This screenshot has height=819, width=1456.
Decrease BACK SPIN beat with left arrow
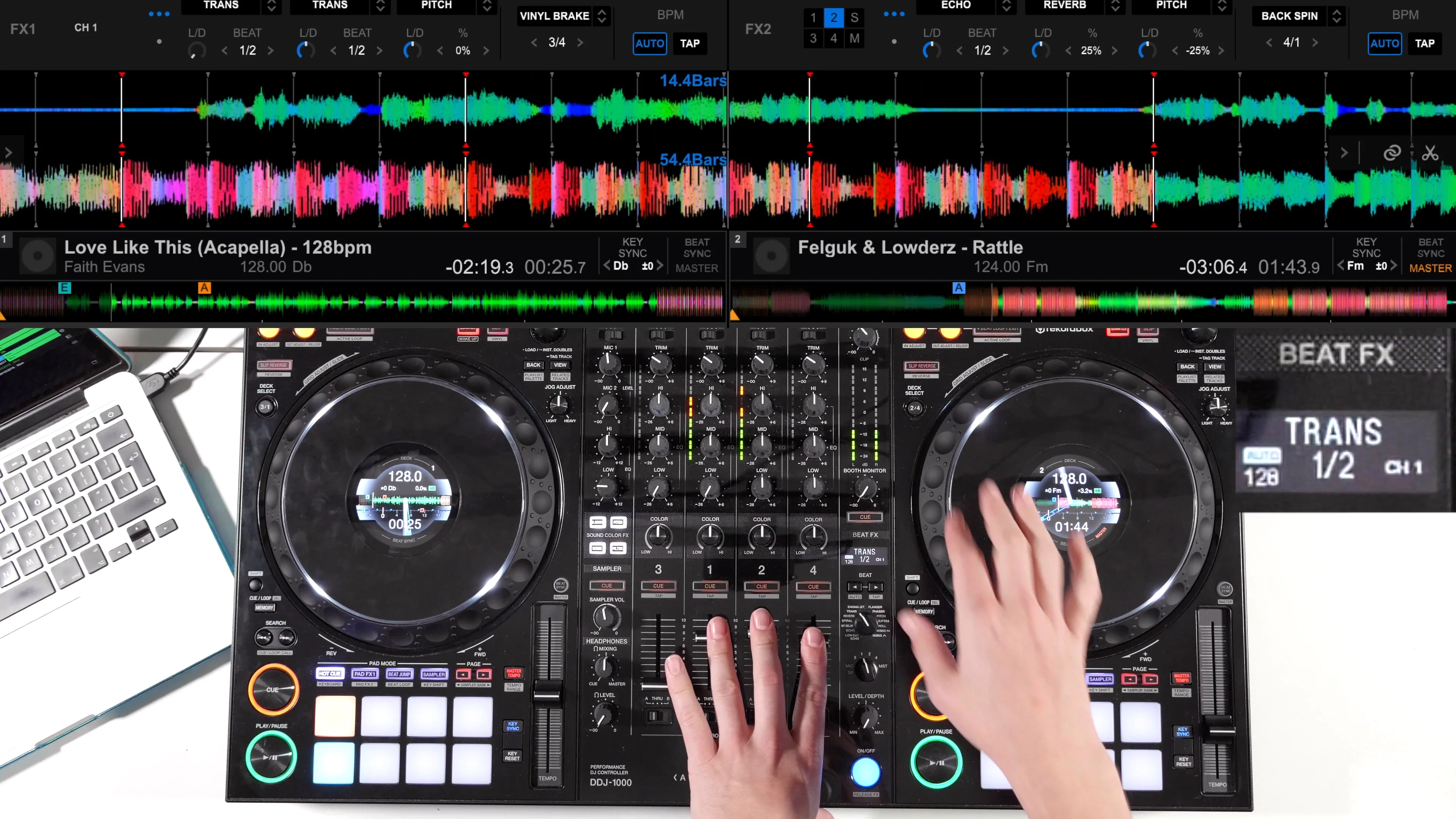point(1268,42)
